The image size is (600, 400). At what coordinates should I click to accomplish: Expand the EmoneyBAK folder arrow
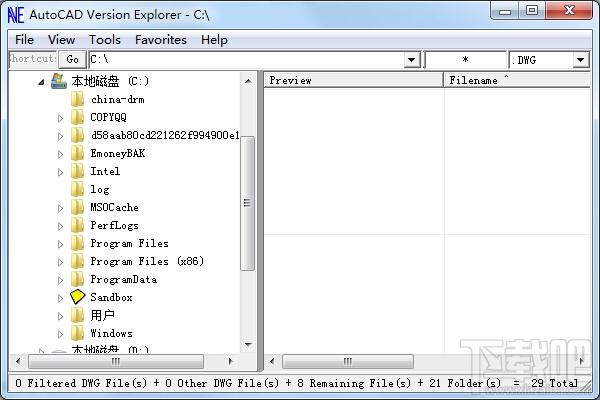click(x=60, y=154)
